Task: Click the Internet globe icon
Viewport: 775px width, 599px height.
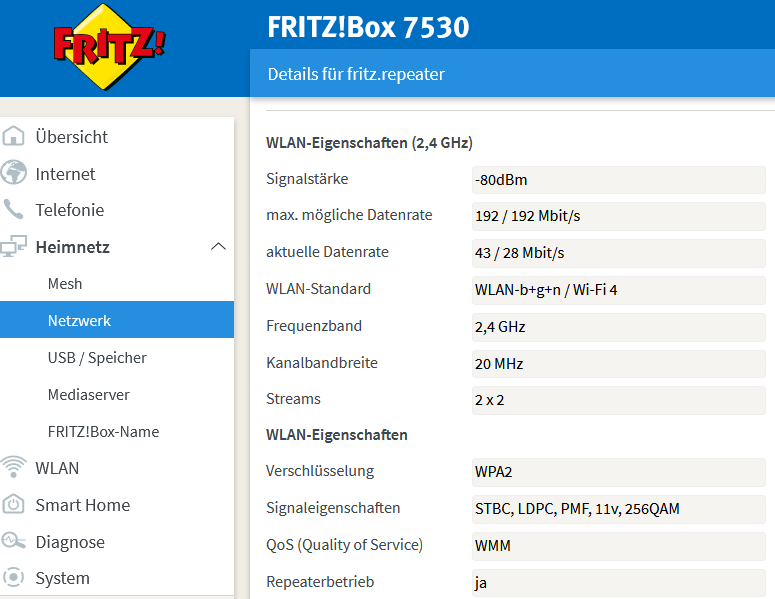Action: coord(13,172)
